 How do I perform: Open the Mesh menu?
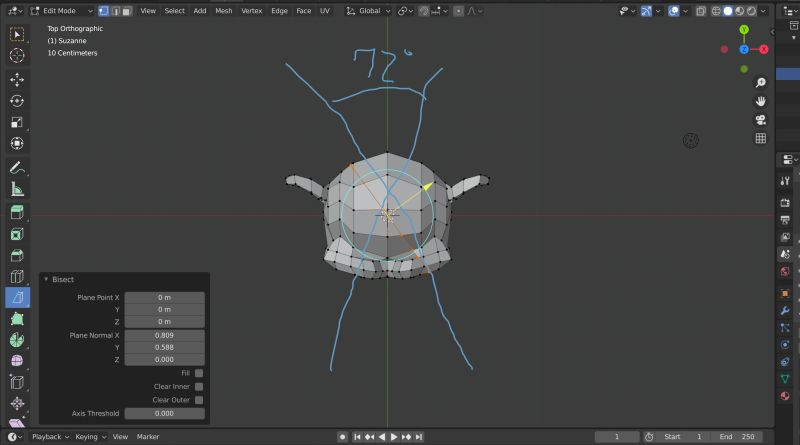coord(223,11)
